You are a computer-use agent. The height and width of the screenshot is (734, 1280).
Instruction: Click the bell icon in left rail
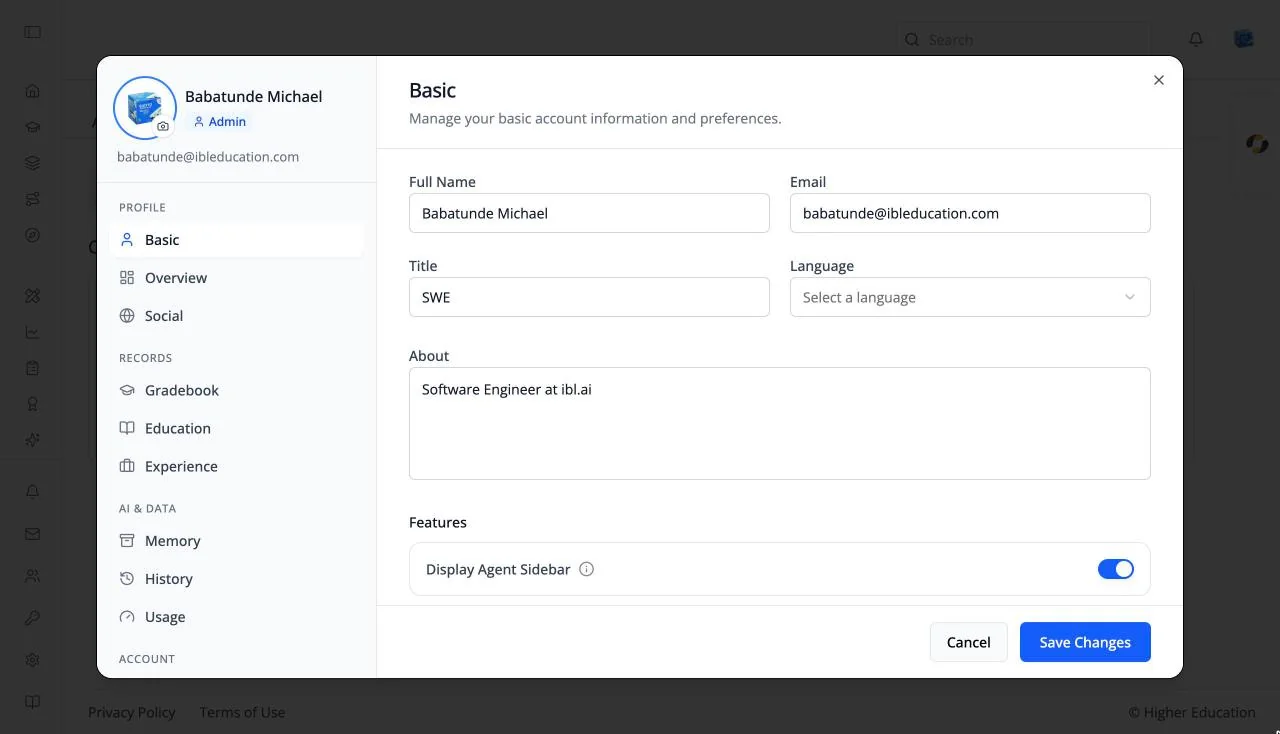pos(33,492)
